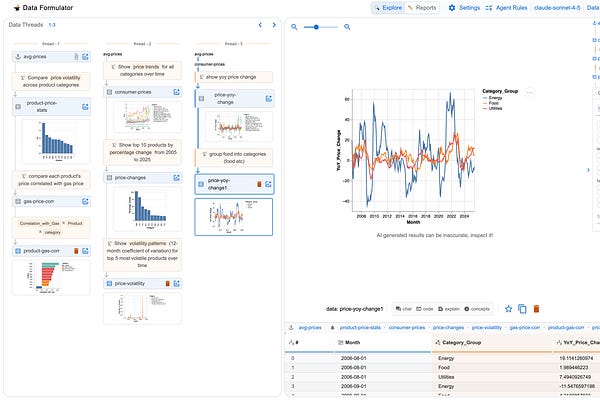Open price-volatility chart thumbnail
600x400 pixels.
(x=142, y=308)
